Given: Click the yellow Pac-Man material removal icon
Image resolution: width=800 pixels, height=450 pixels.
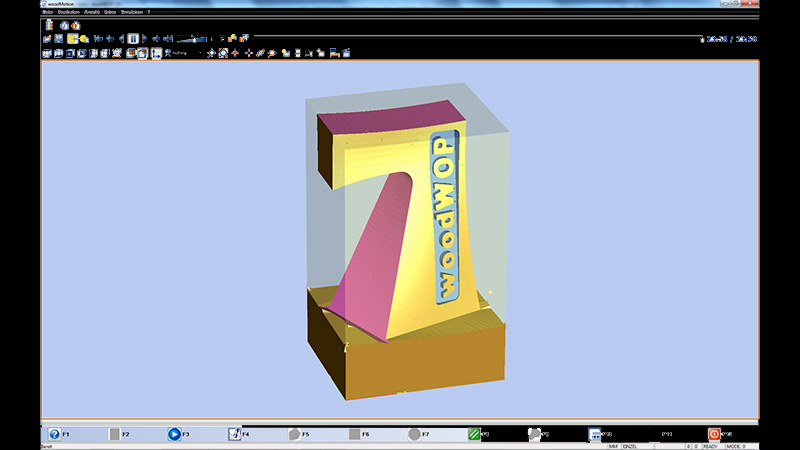Looking at the screenshot, I should click(x=74, y=39).
